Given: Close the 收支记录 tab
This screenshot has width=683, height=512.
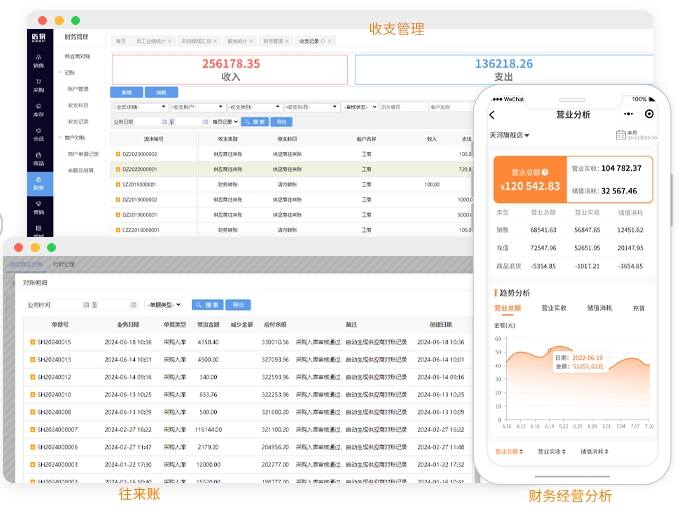Looking at the screenshot, I should click(x=329, y=41).
